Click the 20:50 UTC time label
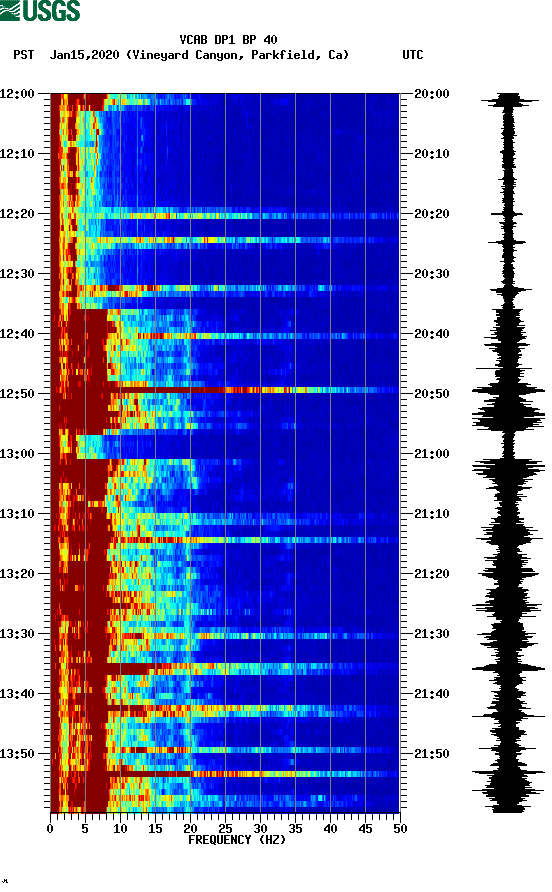This screenshot has height=892, width=552. 432,394
